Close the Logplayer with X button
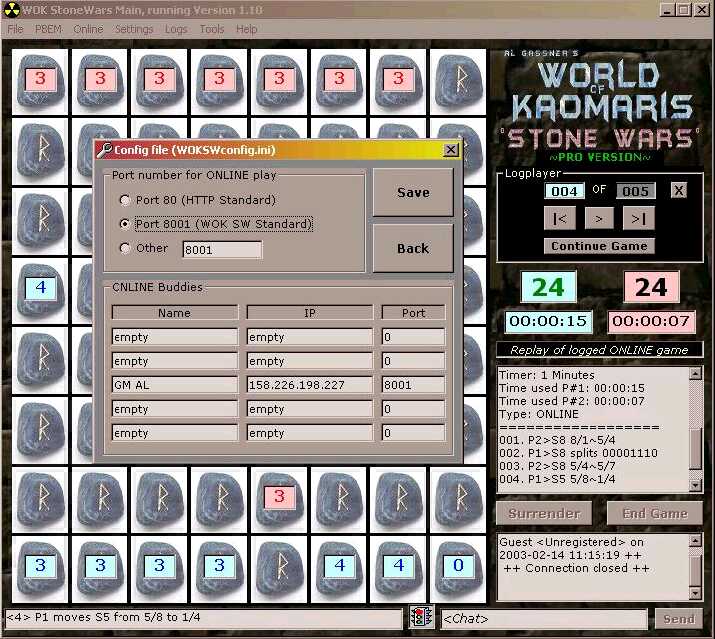The image size is (715, 639). [679, 190]
